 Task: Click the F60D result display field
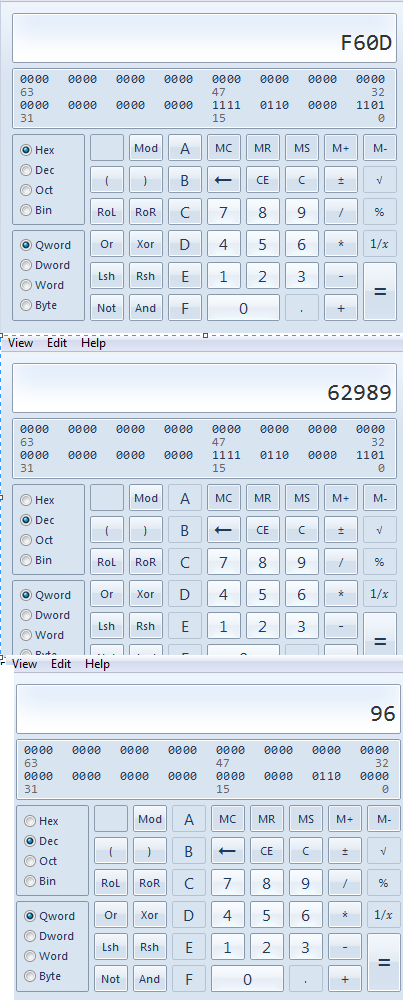point(205,38)
